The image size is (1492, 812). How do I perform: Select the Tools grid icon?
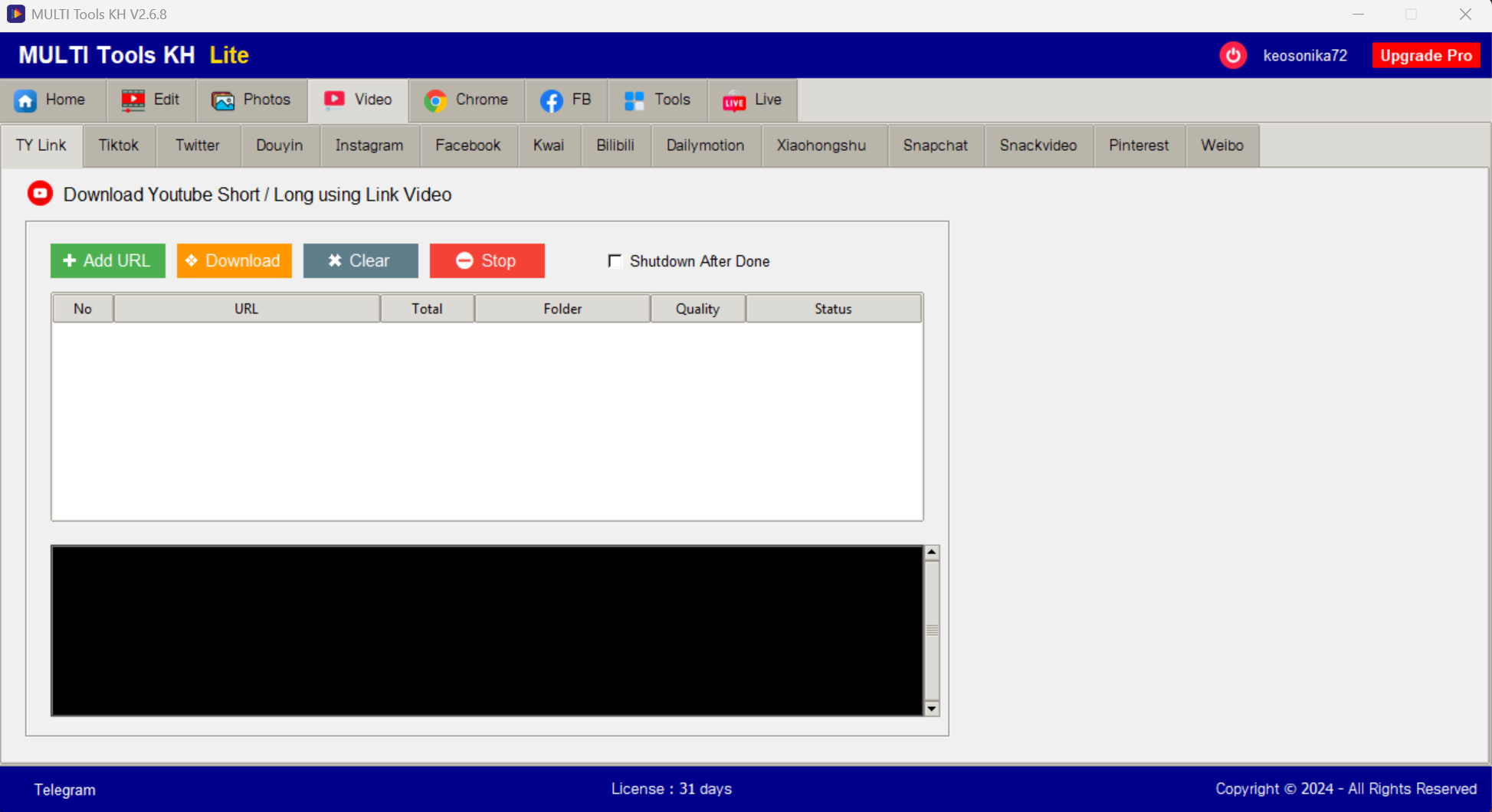(634, 100)
